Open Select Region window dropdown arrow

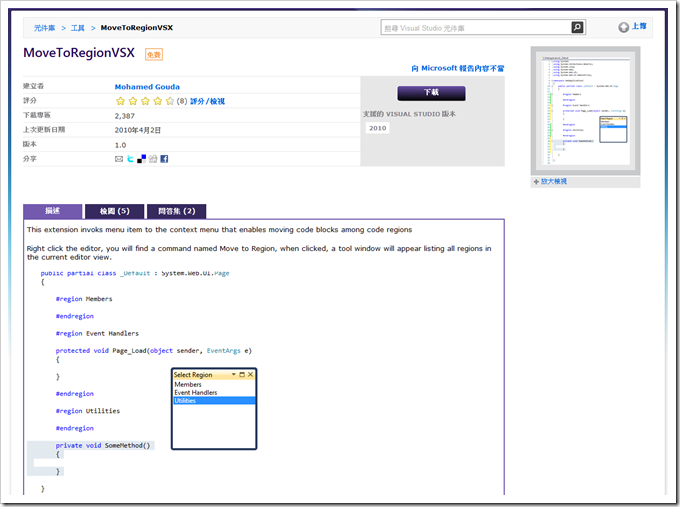(x=233, y=374)
